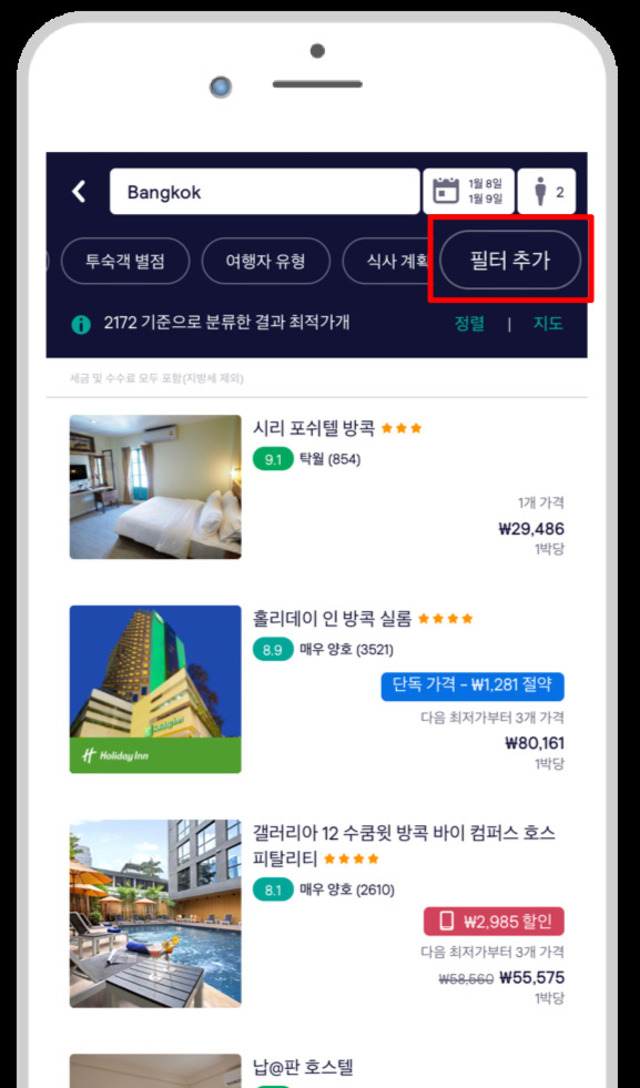This screenshot has width=640, height=1088.
Task: Open 시리 포쉬텔 방콕 hotel title
Action: [314, 428]
